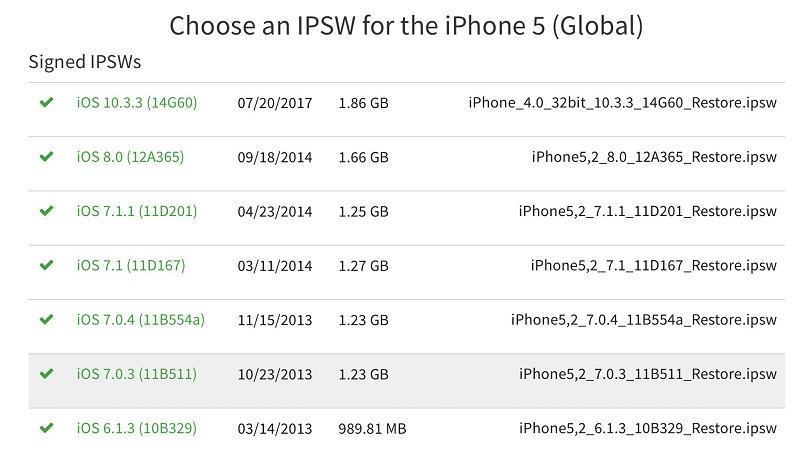This screenshot has width=800, height=450.
Task: Choose the iOS 7.1 (11D167) link
Action: (x=131, y=265)
